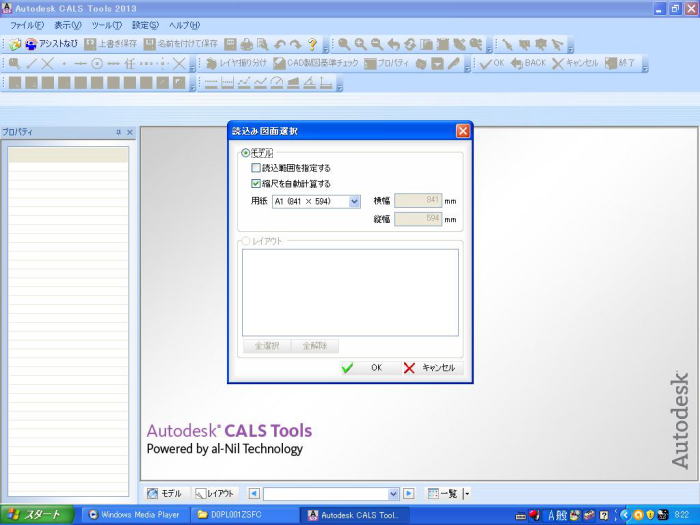The width and height of the screenshot is (700, 525).
Task: Click the 全解除 deselect-all button
Action: click(x=315, y=346)
